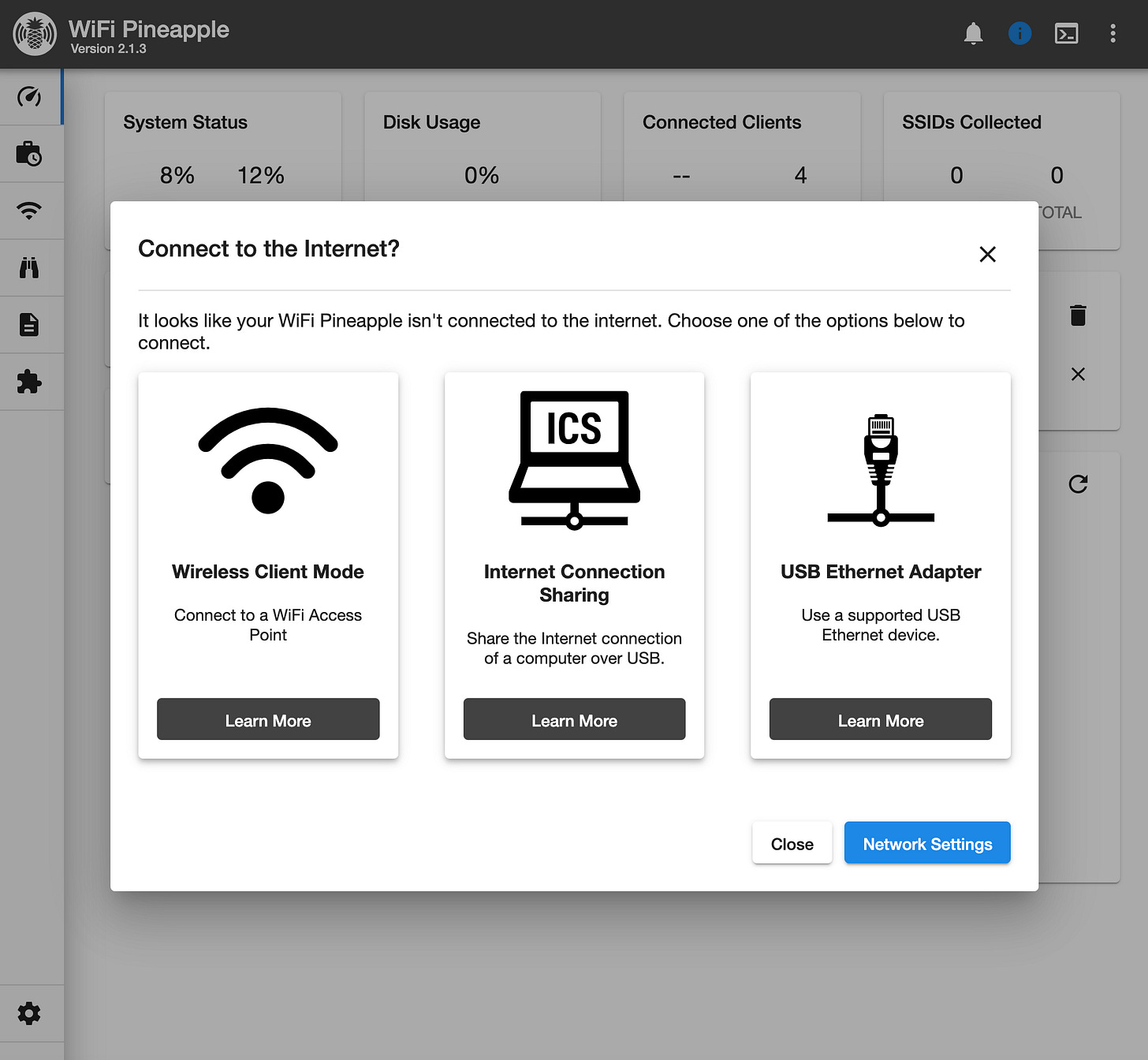Dismiss the dialog with the X icon
1148x1060 pixels.
[987, 254]
